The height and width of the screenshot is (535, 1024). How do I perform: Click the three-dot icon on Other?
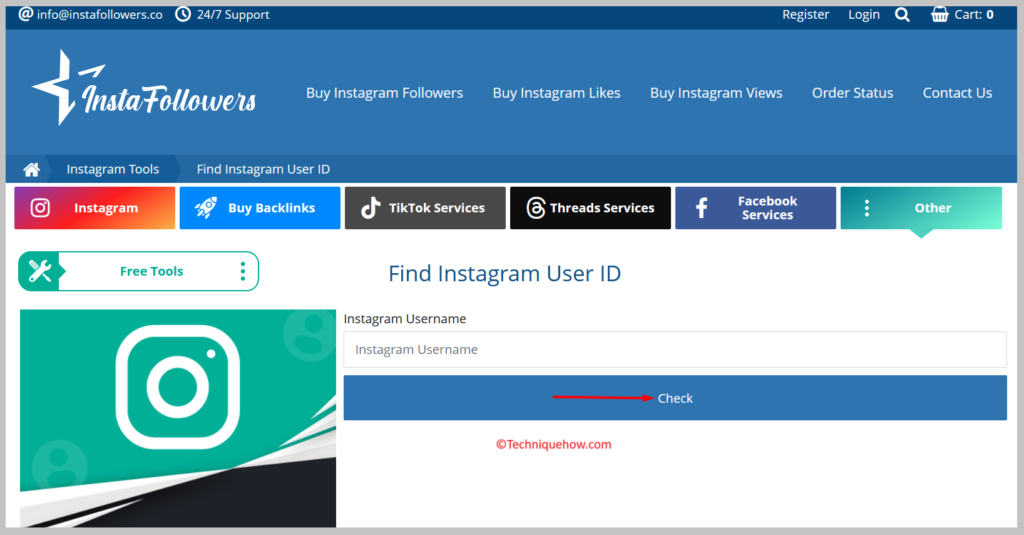(867, 208)
